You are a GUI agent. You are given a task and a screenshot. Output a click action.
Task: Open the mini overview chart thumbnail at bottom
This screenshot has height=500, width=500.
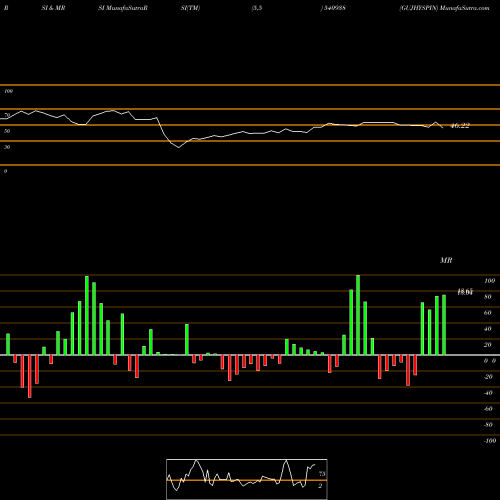pos(247,479)
